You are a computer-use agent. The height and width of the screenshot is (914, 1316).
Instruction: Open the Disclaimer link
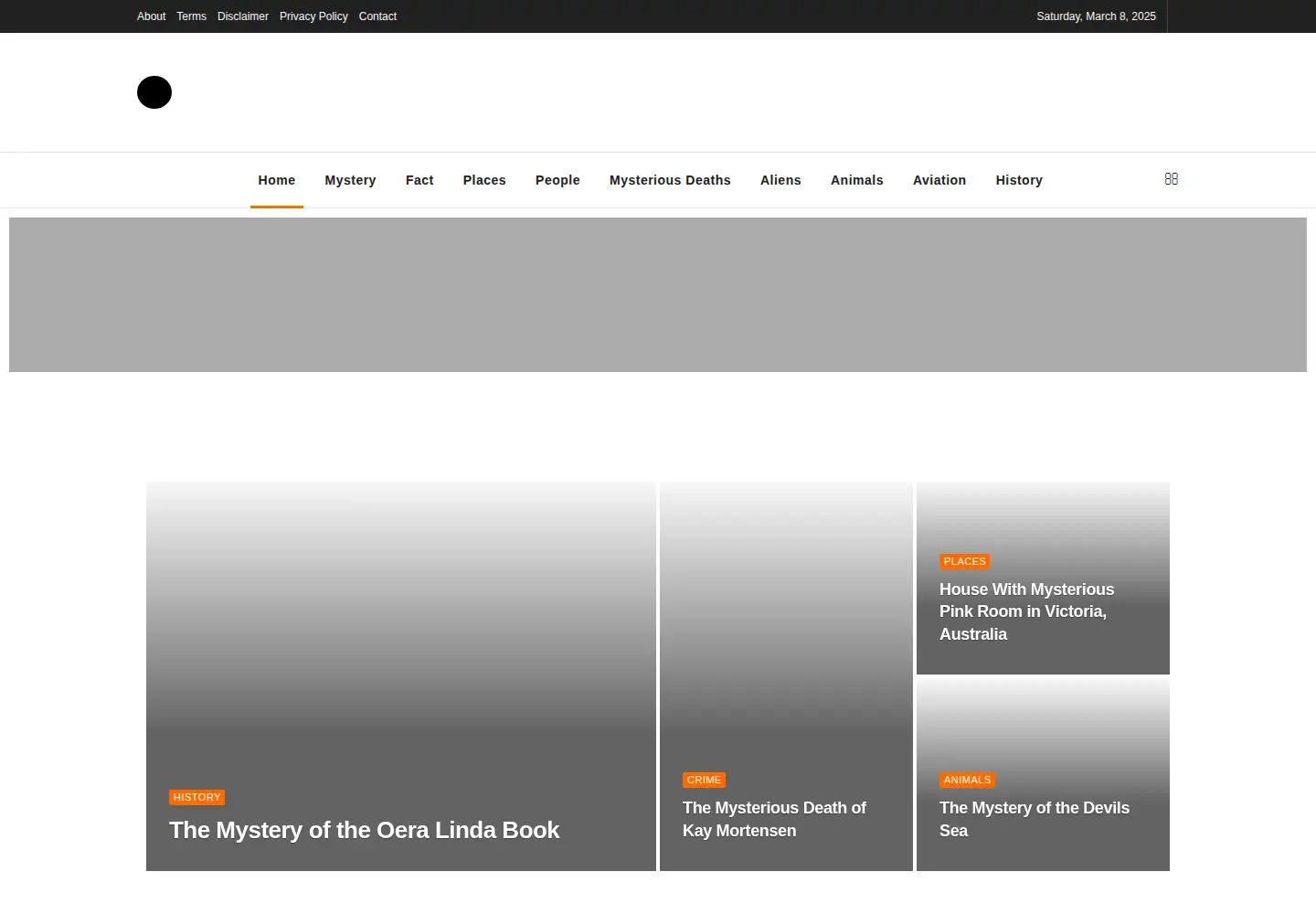[243, 16]
